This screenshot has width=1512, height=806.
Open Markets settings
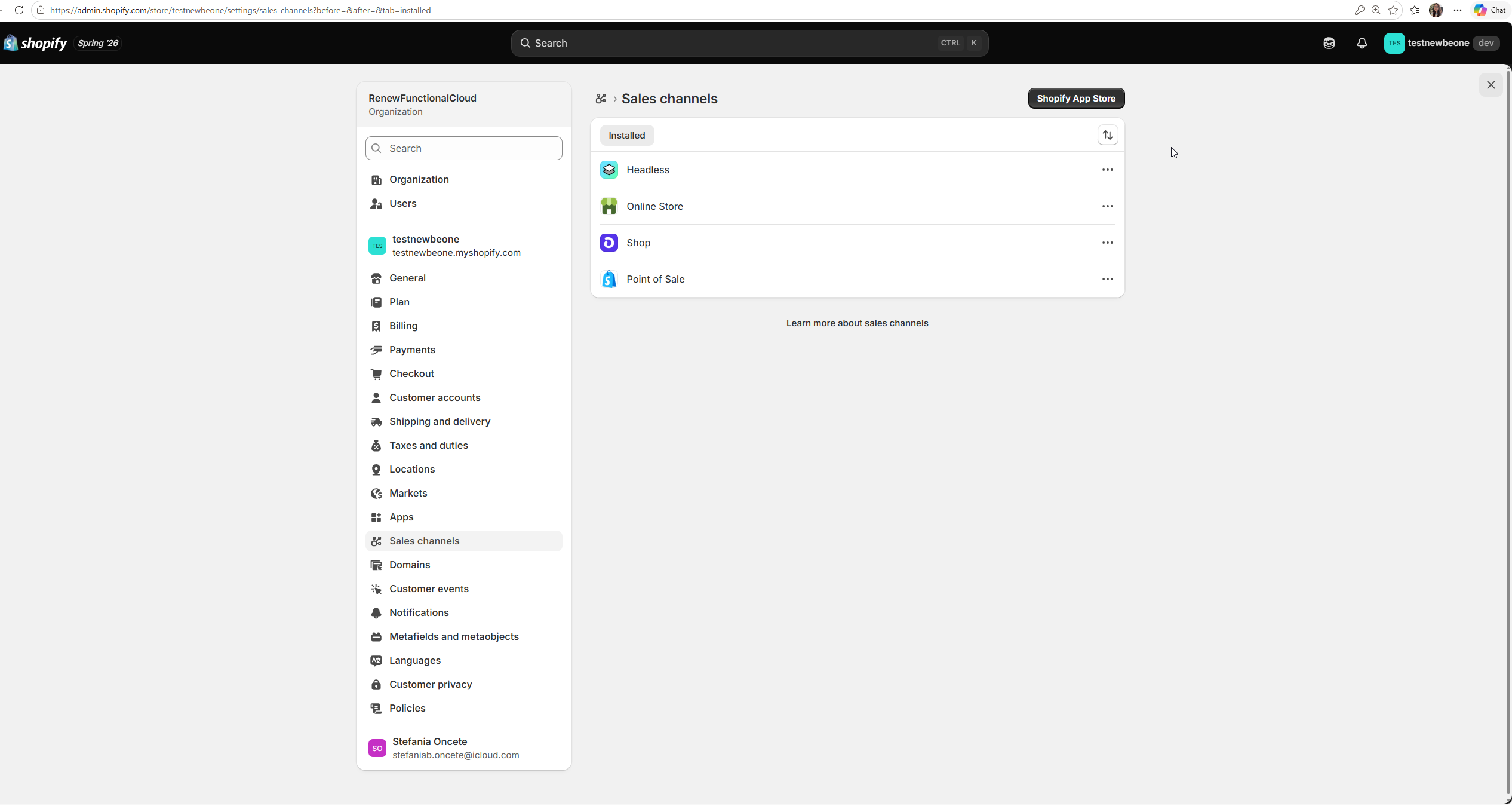click(463, 494)
